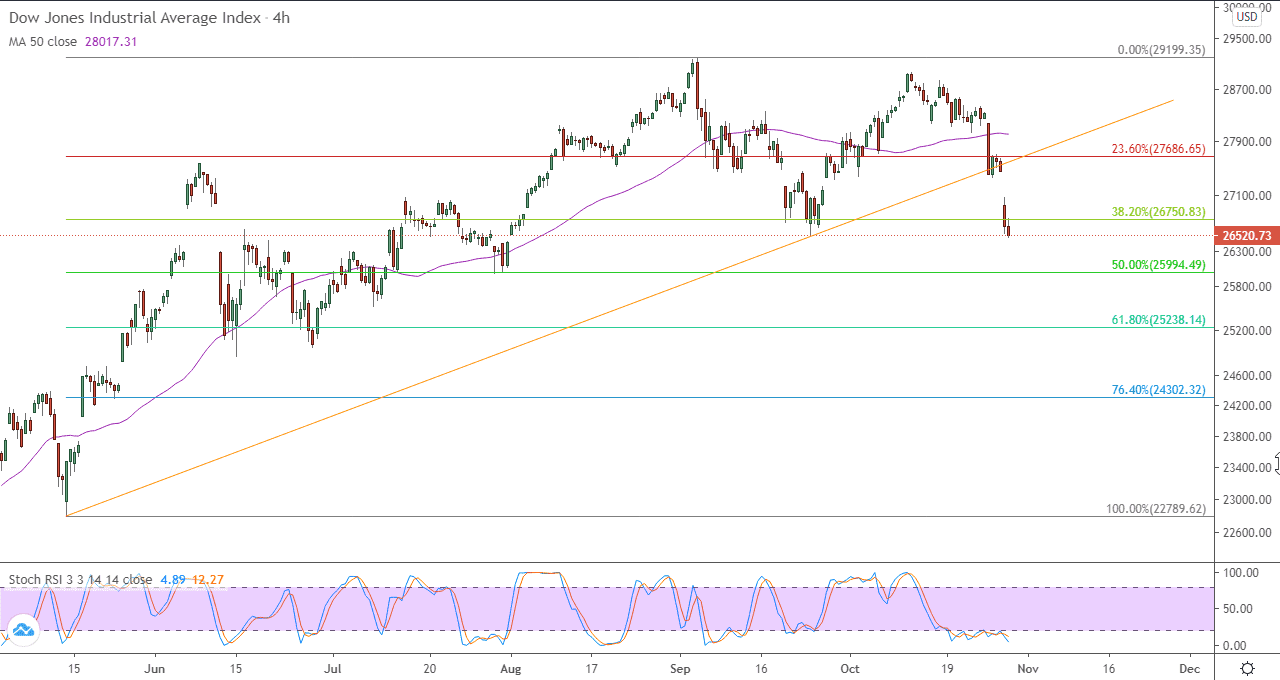The width and height of the screenshot is (1280, 680).
Task: Click the 19 date label on time axis
Action: click(x=948, y=667)
